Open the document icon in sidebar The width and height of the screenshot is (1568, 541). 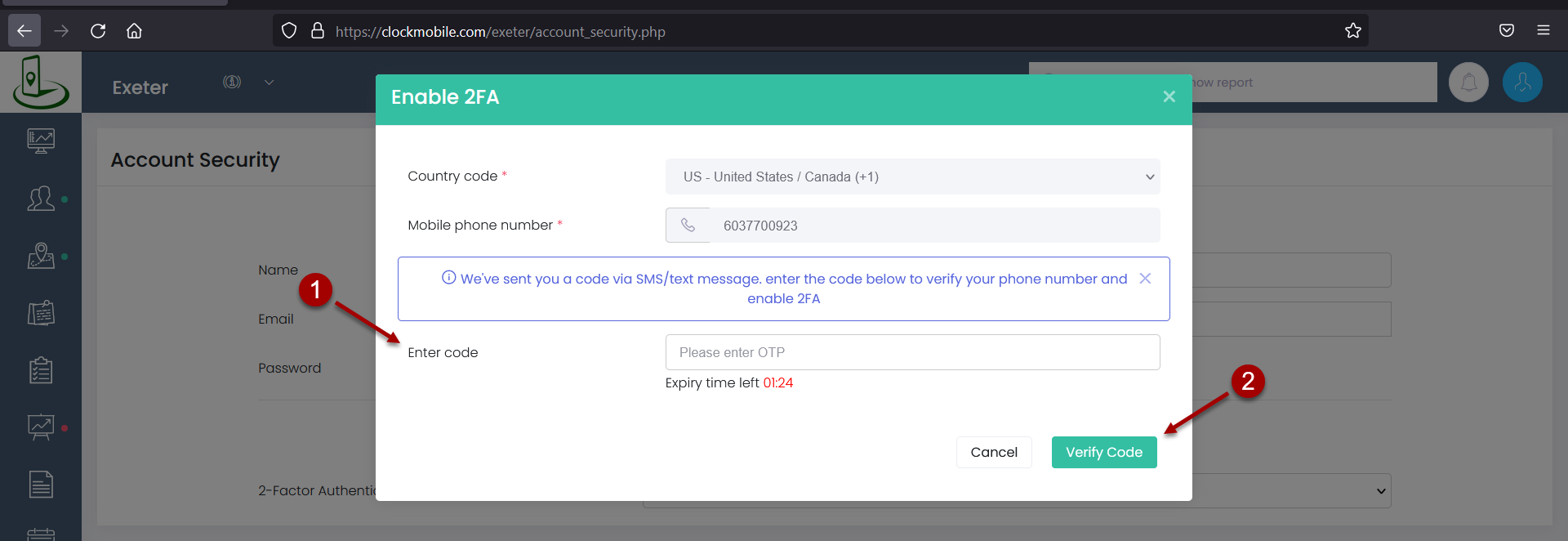(41, 485)
